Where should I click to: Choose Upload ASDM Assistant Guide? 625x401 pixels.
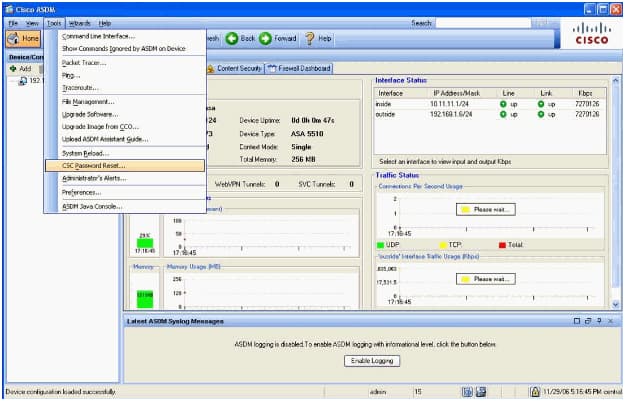click(x=125, y=139)
